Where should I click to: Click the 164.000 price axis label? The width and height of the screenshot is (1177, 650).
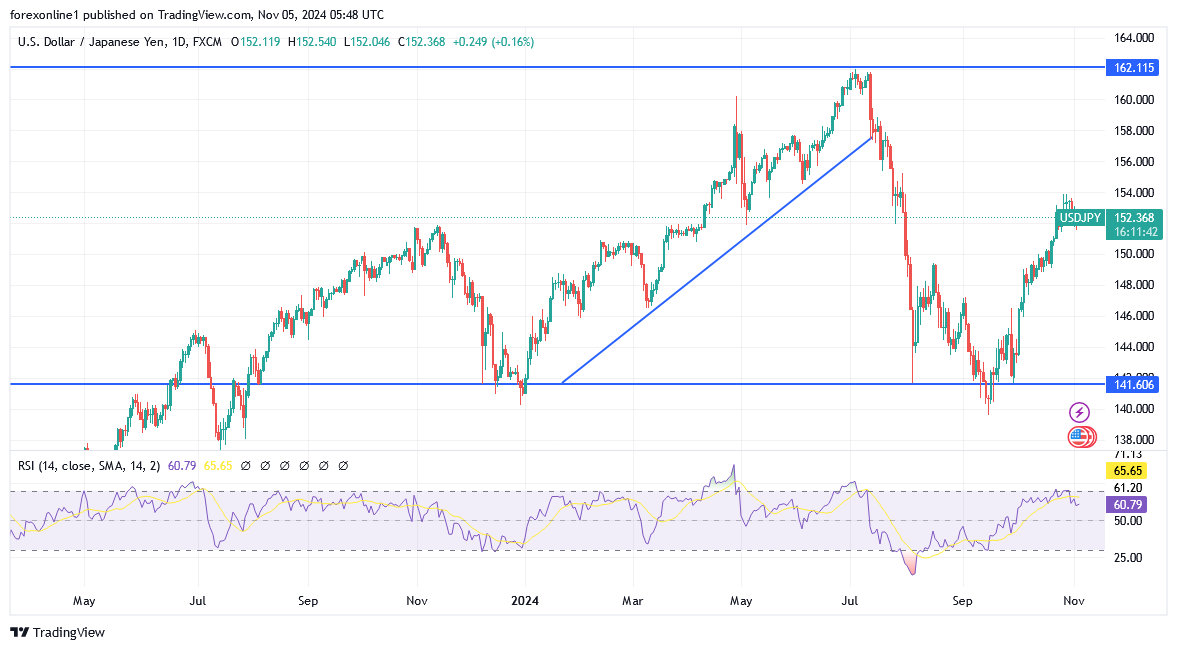[x=1133, y=38]
